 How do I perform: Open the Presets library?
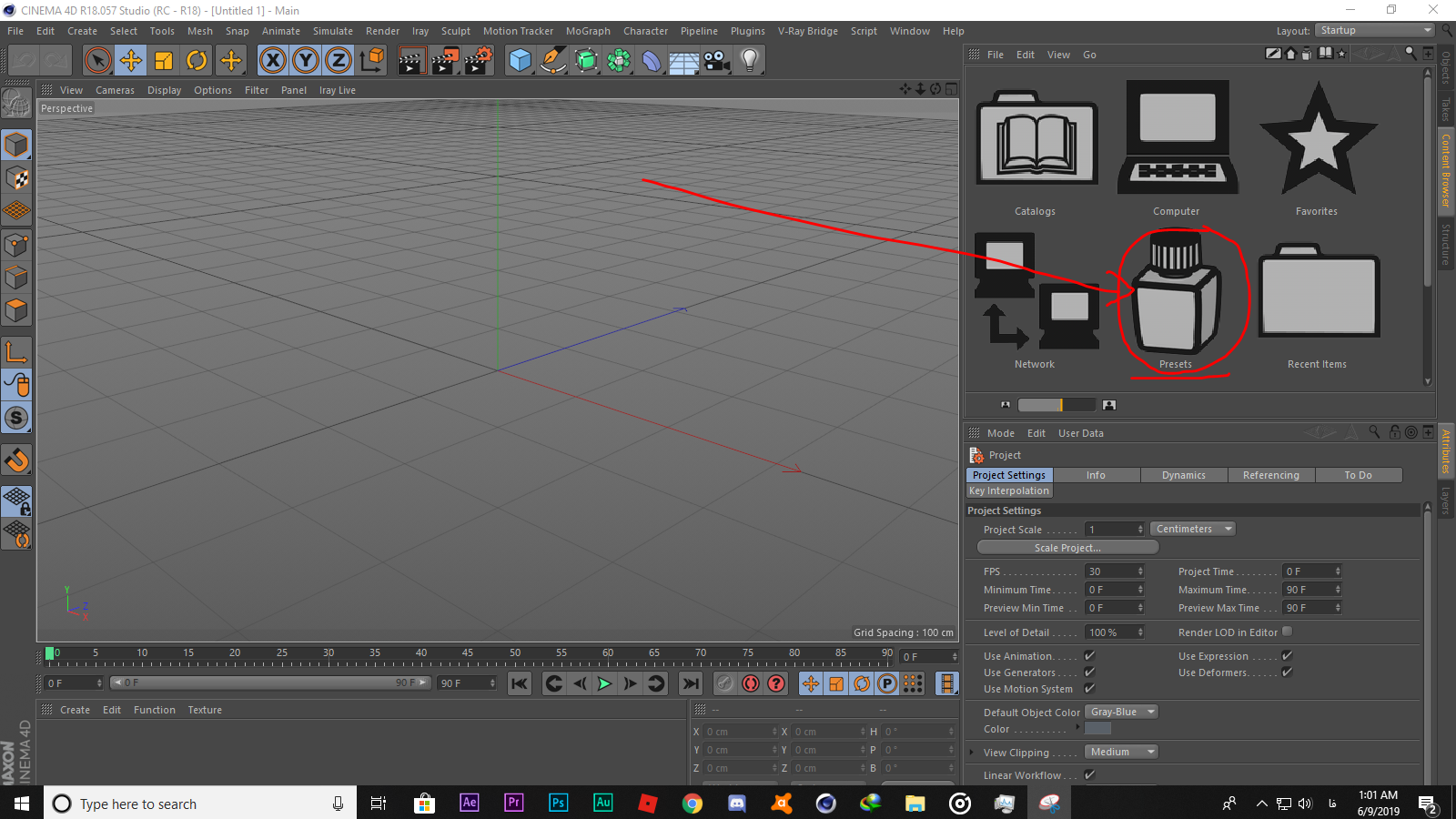pyautogui.click(x=1175, y=299)
